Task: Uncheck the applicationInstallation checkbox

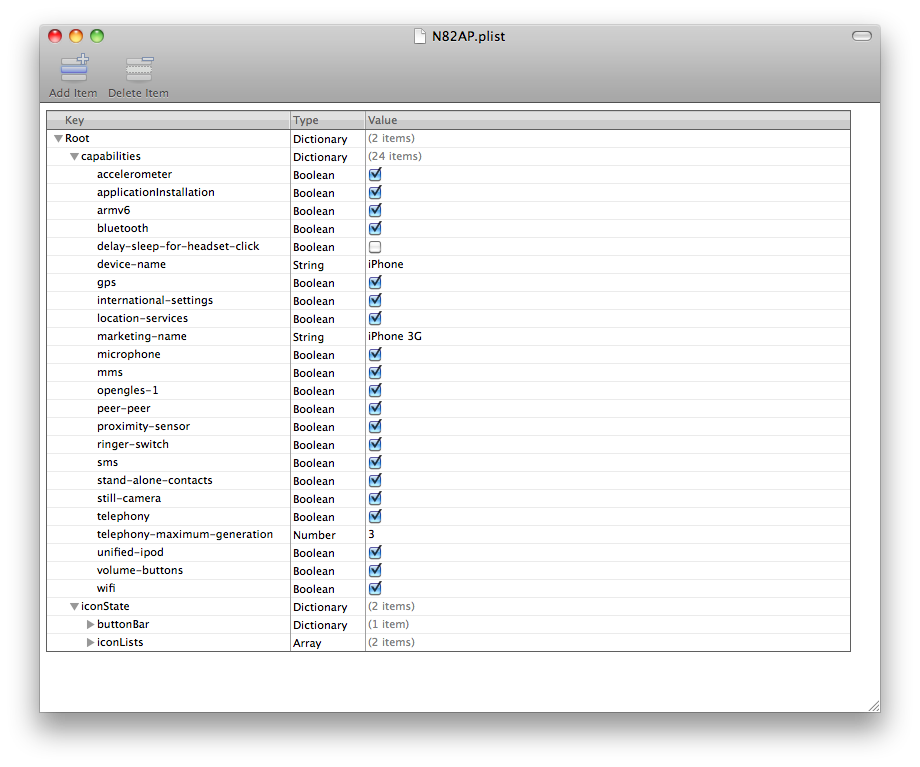Action: point(375,192)
